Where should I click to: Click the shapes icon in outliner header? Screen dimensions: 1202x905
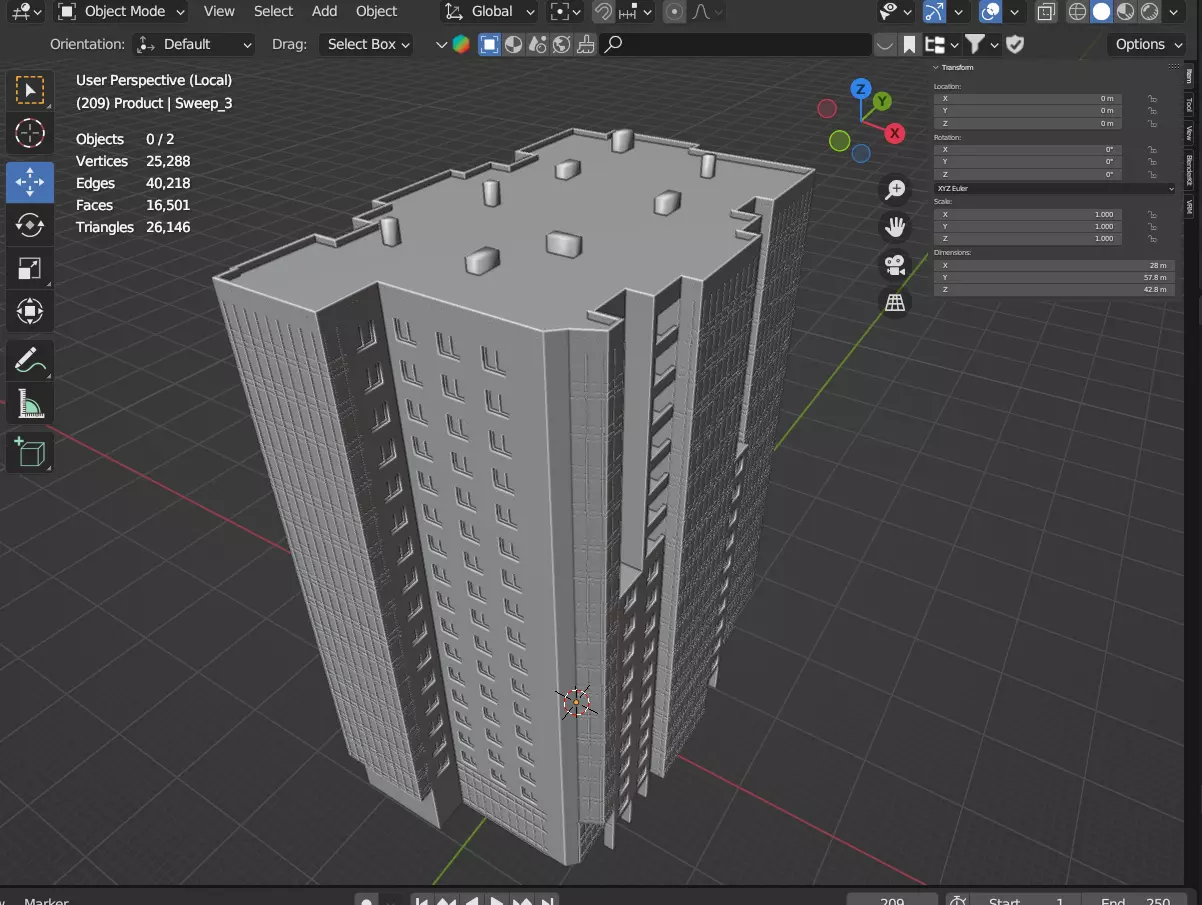538,44
